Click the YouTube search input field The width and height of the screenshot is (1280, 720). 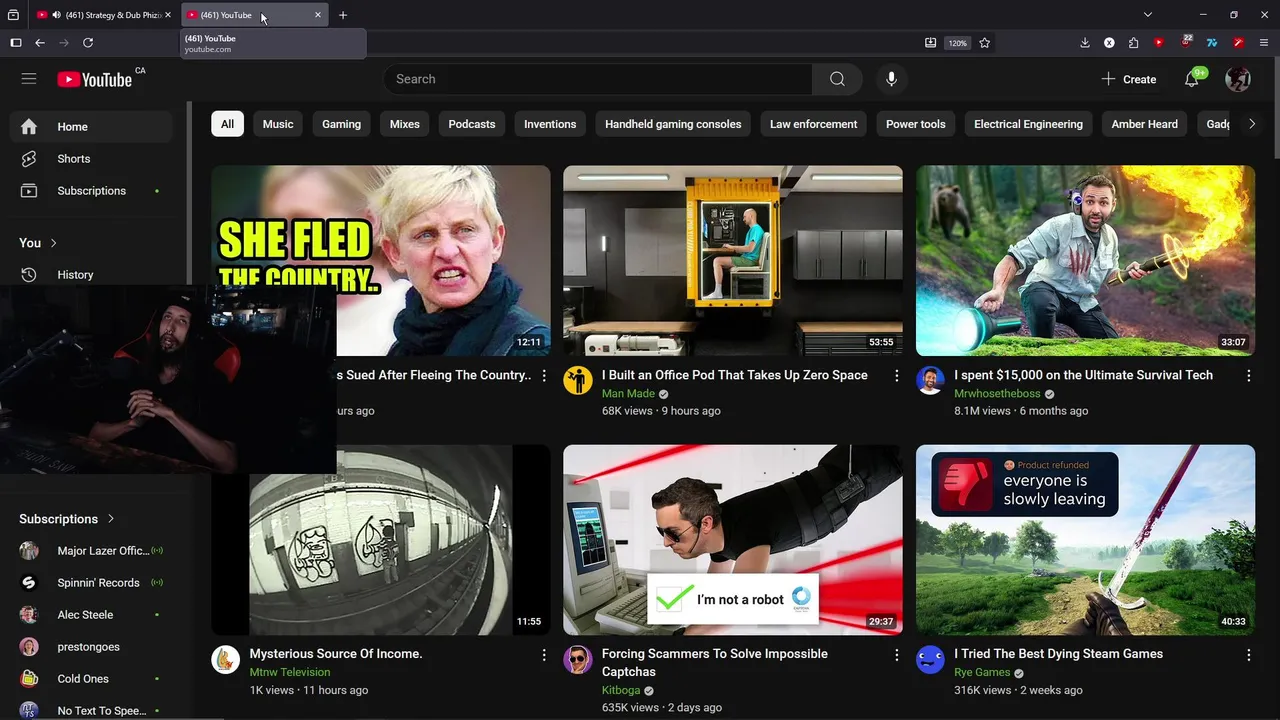(598, 79)
